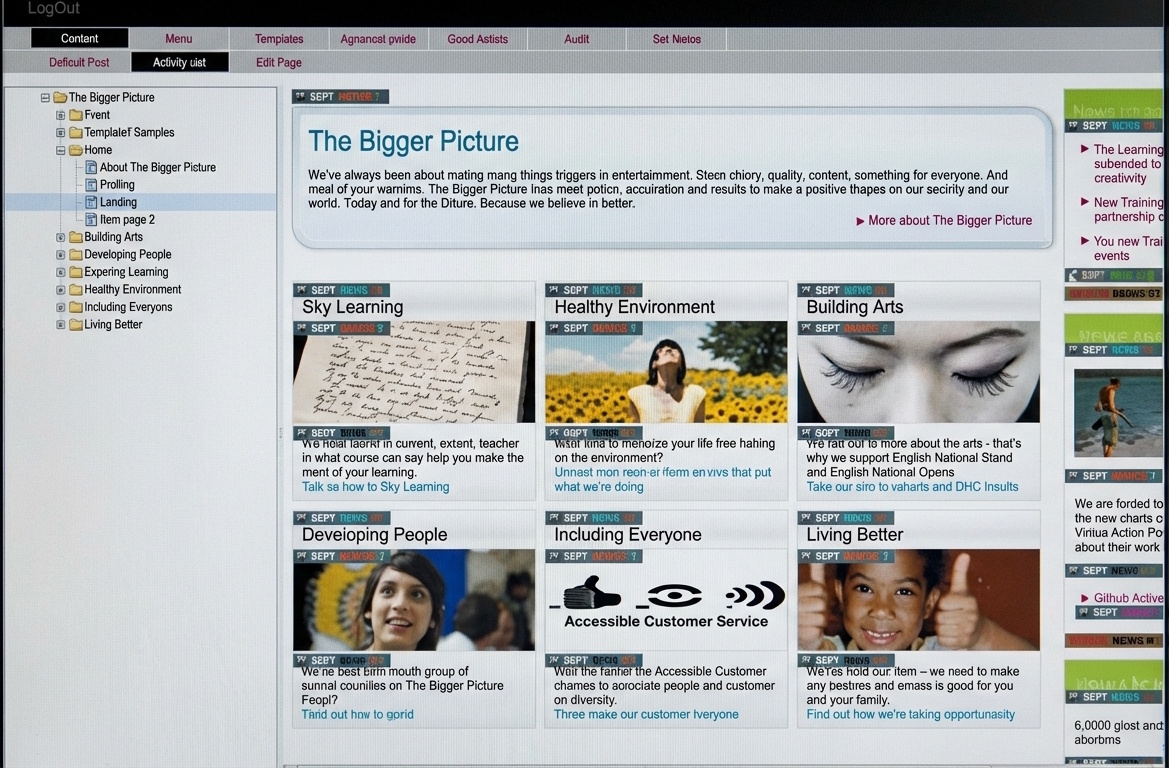Image resolution: width=1169 pixels, height=768 pixels.
Task: Select the Edit Page sub-tab
Action: [279, 62]
